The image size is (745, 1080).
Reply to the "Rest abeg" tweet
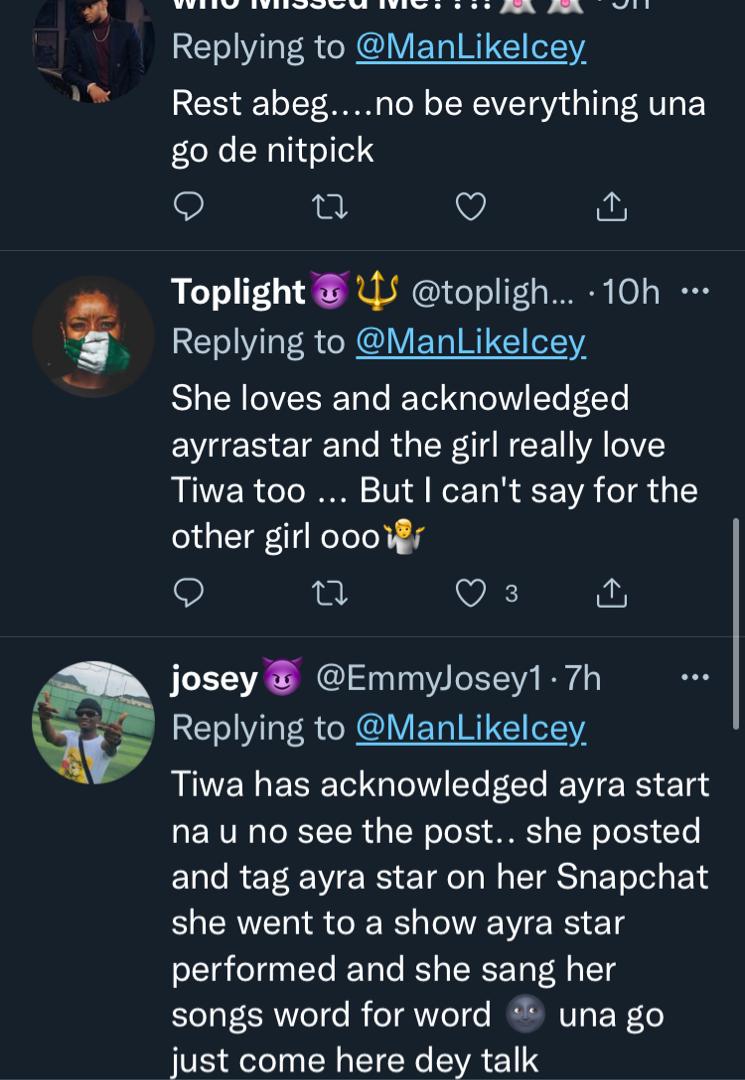click(x=188, y=206)
